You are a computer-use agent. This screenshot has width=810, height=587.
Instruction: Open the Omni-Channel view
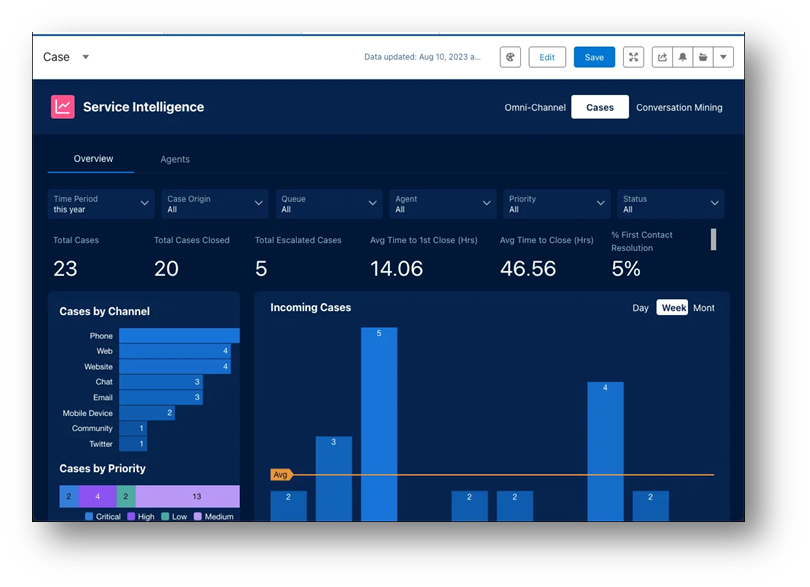pyautogui.click(x=536, y=107)
